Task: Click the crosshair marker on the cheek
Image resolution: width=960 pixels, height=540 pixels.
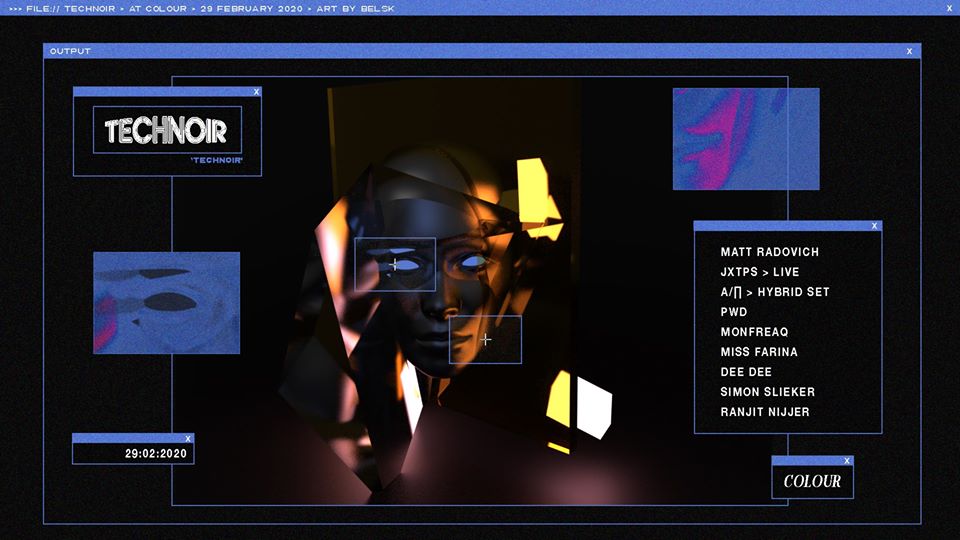Action: coord(486,340)
